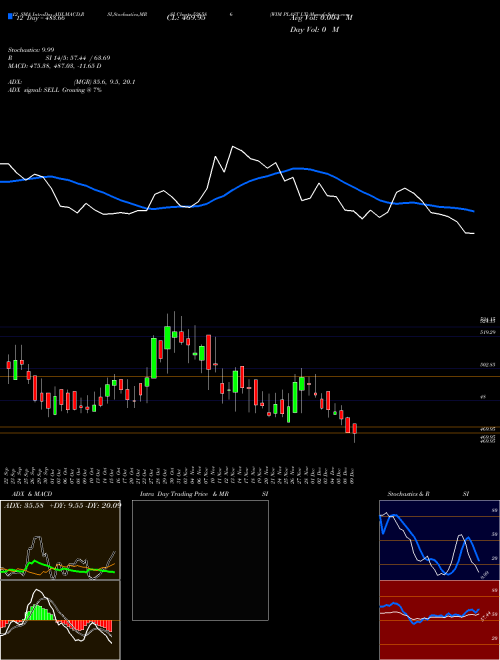Click the 'Intra Day Trading Price & MR' heading
500x660 pixels.
point(184,494)
